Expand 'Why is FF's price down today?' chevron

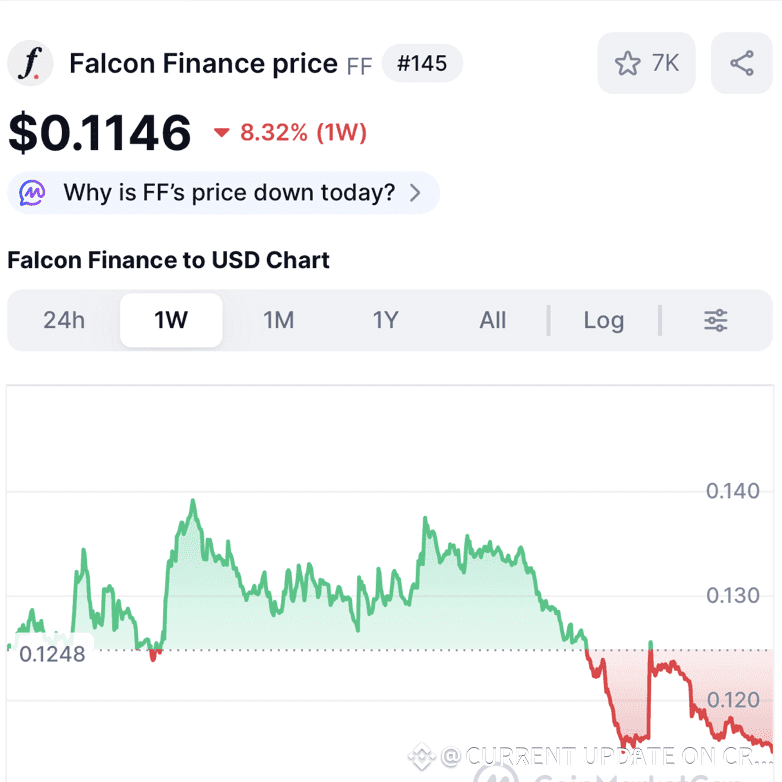pos(416,193)
